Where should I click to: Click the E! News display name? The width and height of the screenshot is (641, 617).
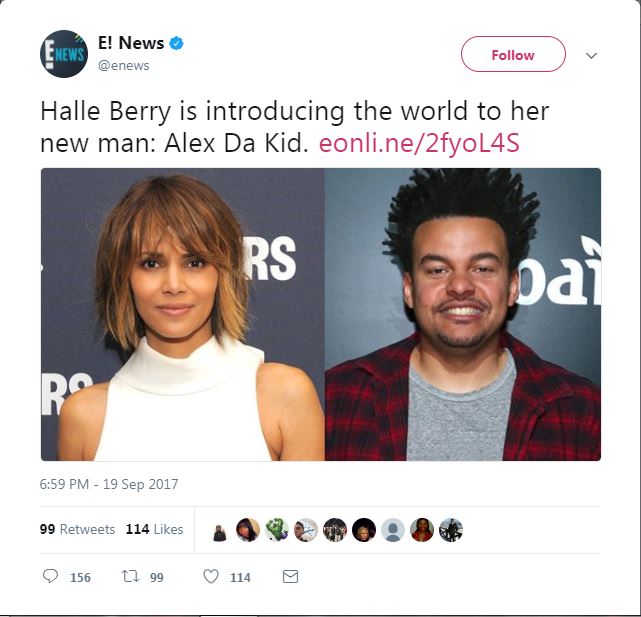(130, 43)
